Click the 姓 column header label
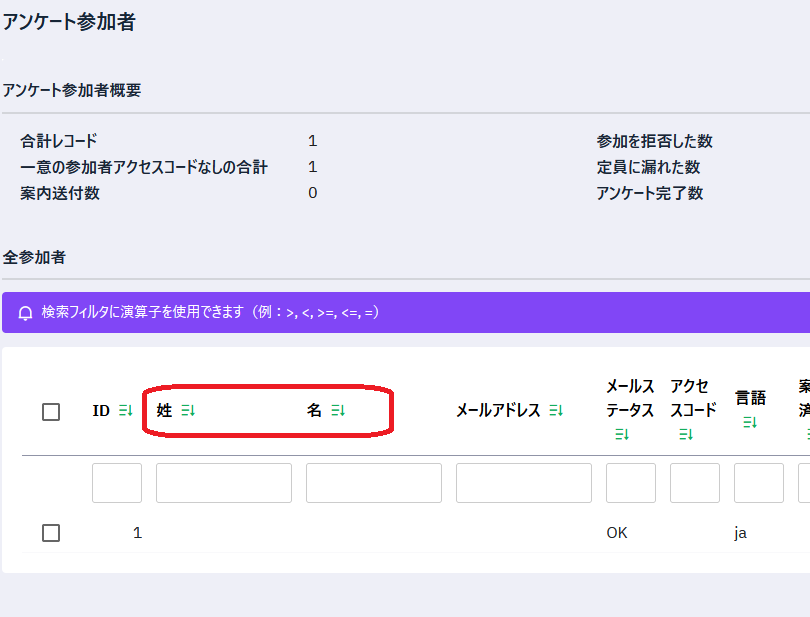The height and width of the screenshot is (617, 810). click(x=164, y=411)
